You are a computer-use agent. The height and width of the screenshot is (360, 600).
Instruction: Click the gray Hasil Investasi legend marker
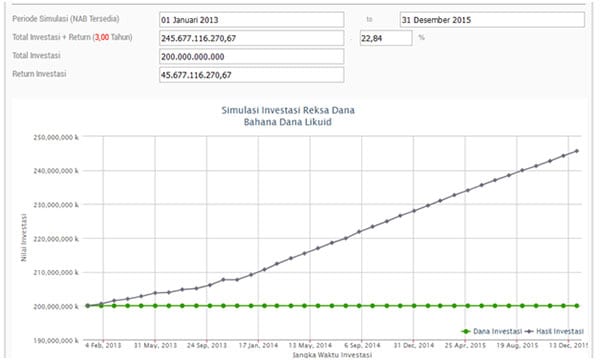click(530, 331)
